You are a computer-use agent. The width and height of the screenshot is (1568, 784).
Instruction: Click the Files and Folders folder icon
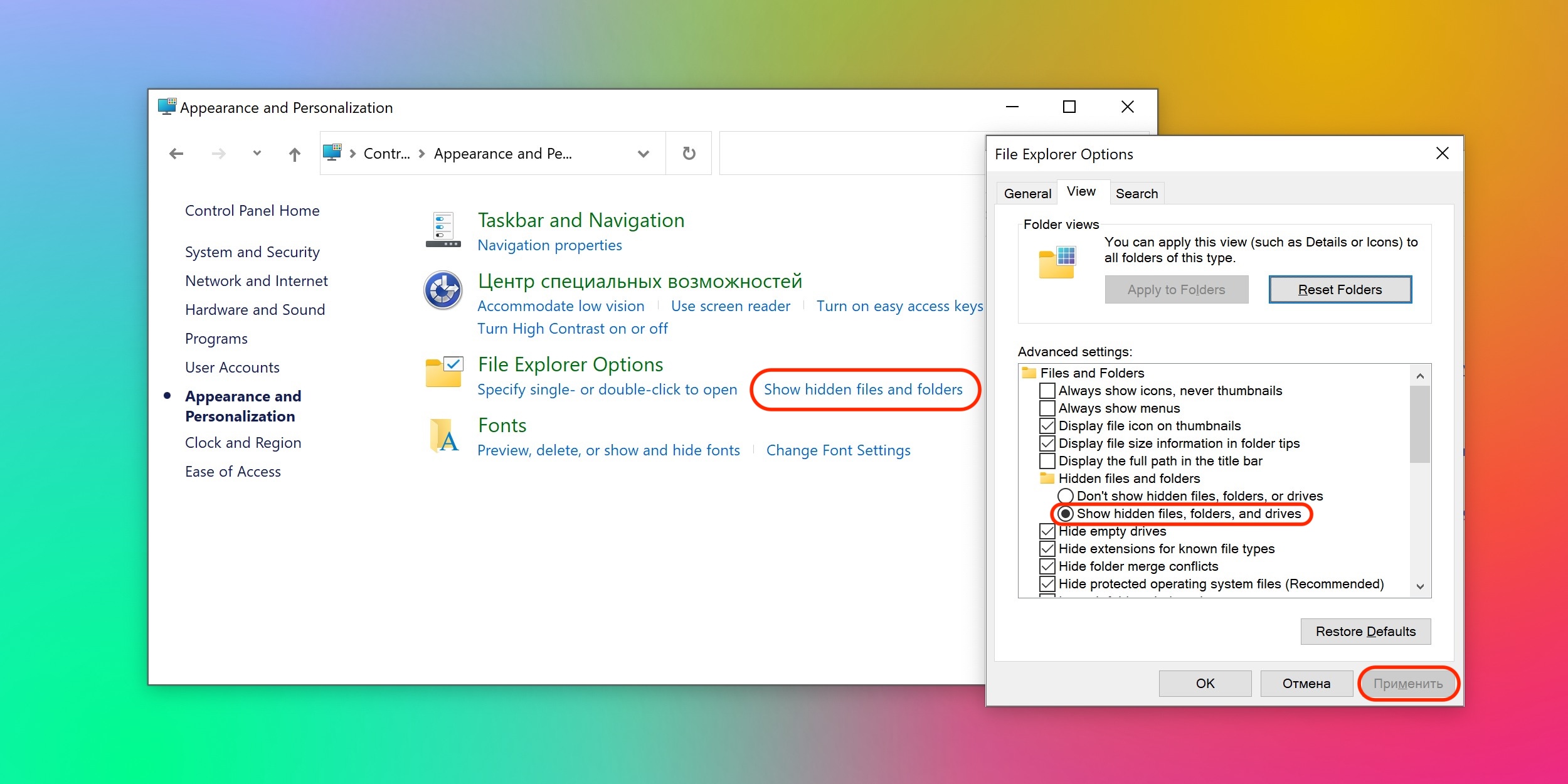[x=1029, y=373]
